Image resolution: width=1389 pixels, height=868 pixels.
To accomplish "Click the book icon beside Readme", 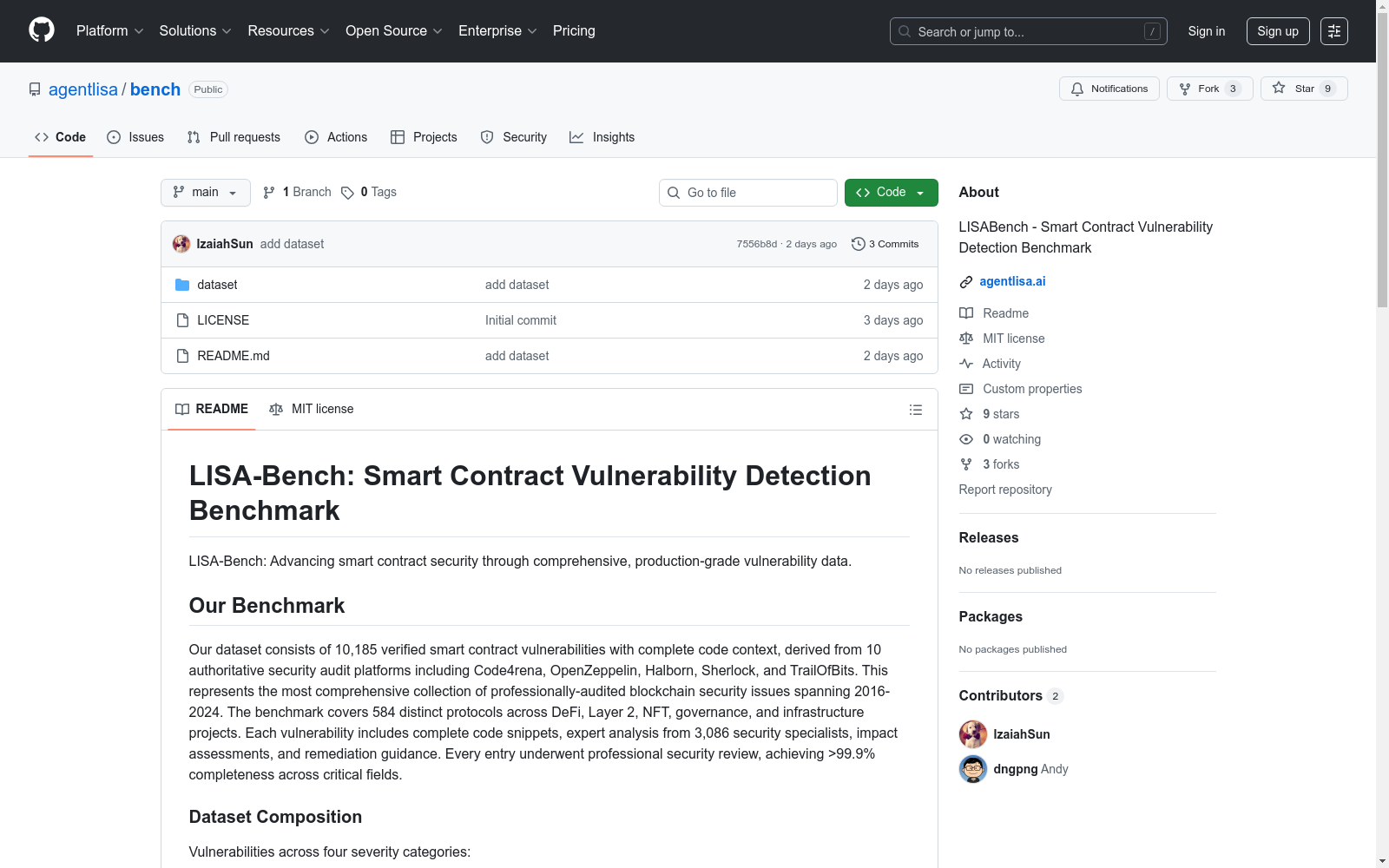I will [966, 313].
